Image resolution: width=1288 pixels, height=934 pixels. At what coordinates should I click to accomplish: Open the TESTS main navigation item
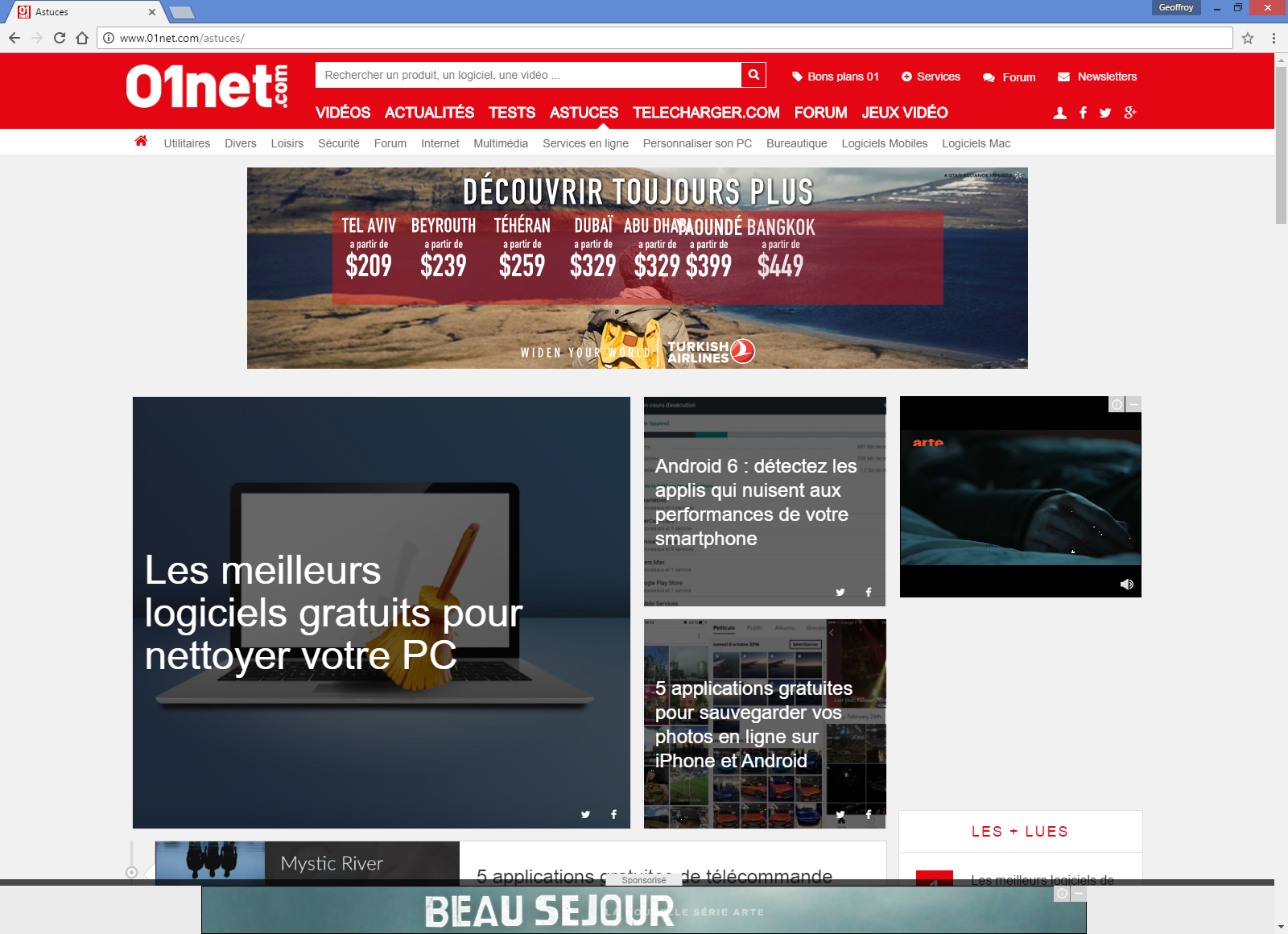(512, 113)
